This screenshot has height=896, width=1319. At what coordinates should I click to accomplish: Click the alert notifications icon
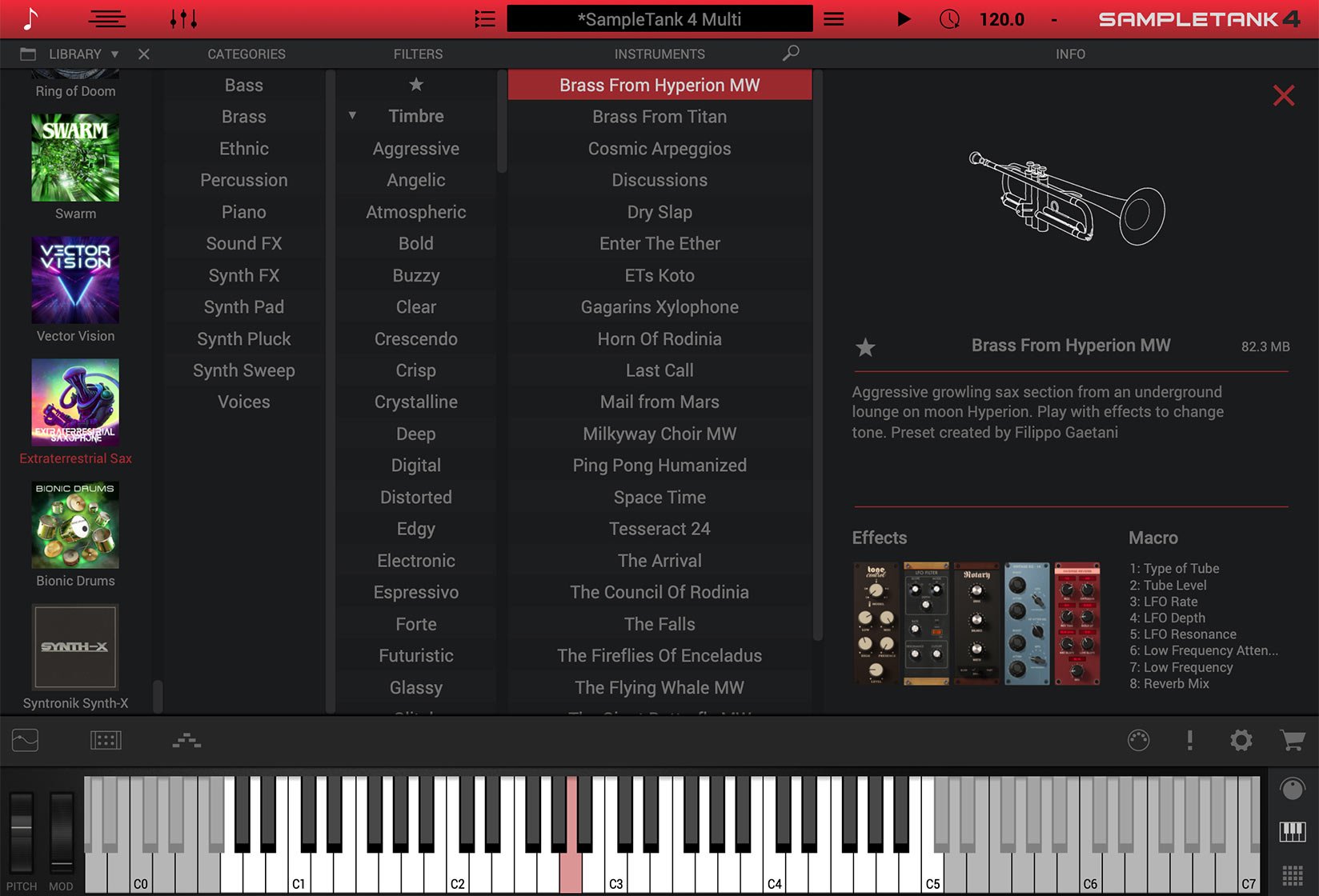[x=1190, y=741]
